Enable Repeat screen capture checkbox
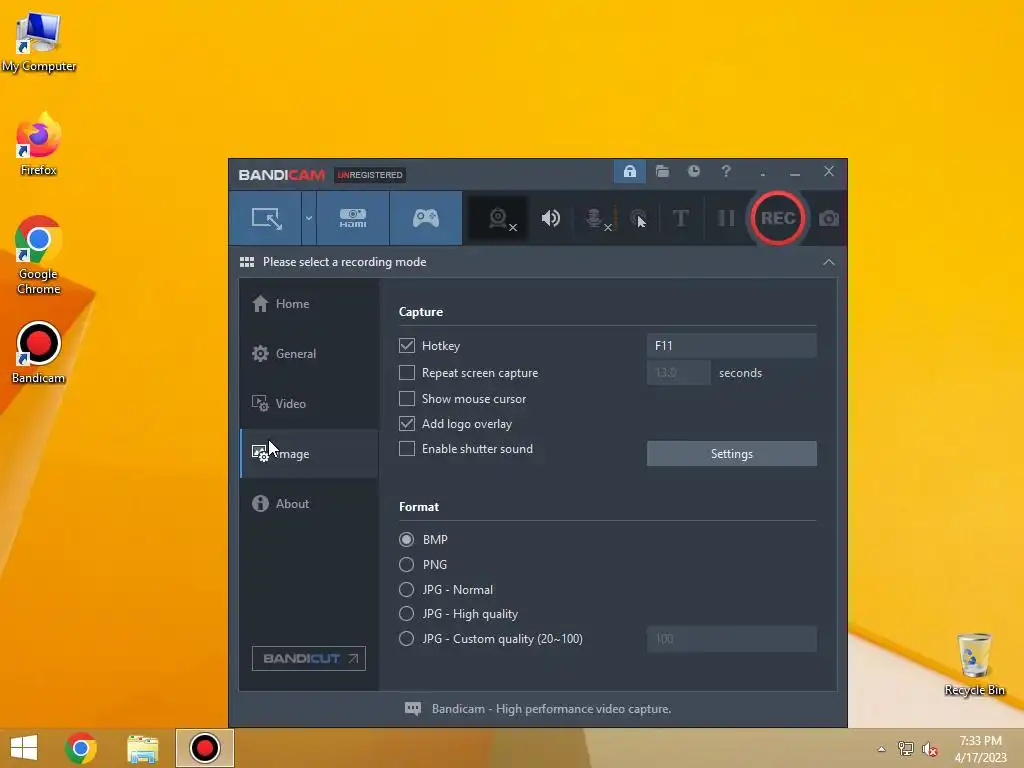1024x768 pixels. pos(407,372)
